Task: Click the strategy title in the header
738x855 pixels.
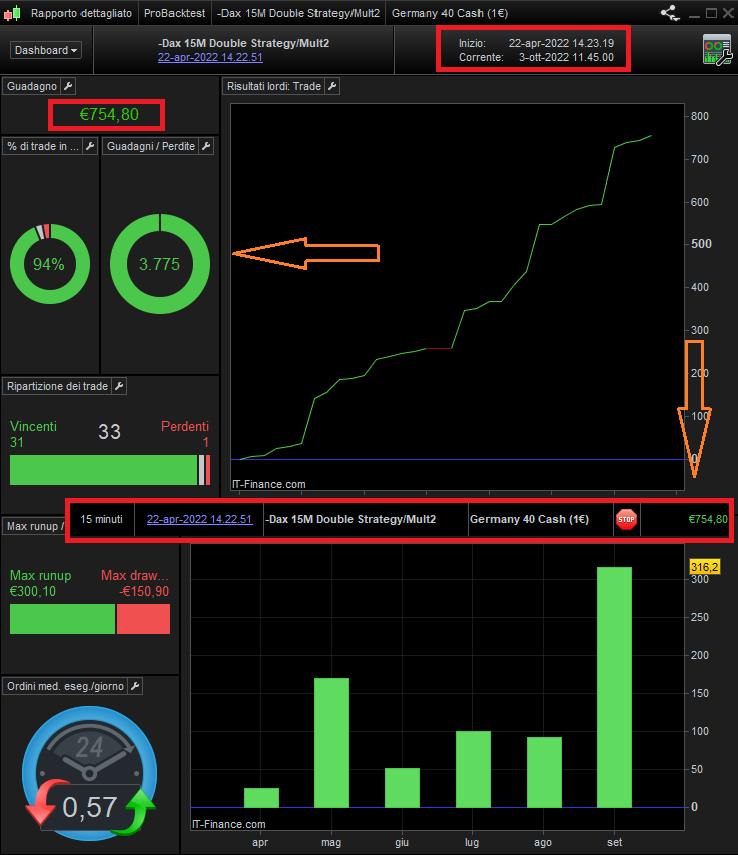Action: click(243, 43)
